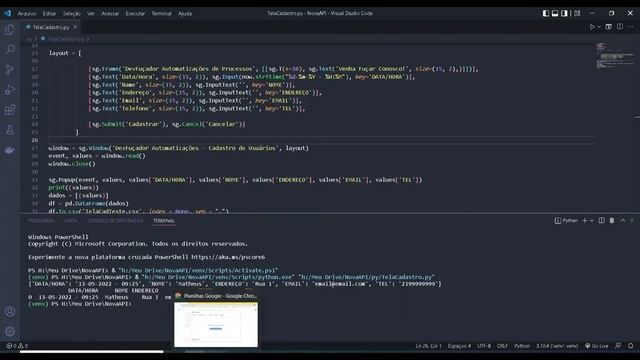This screenshot has height=360, width=640.
Task: Change end of line sequence CRLF
Action: tap(502, 346)
